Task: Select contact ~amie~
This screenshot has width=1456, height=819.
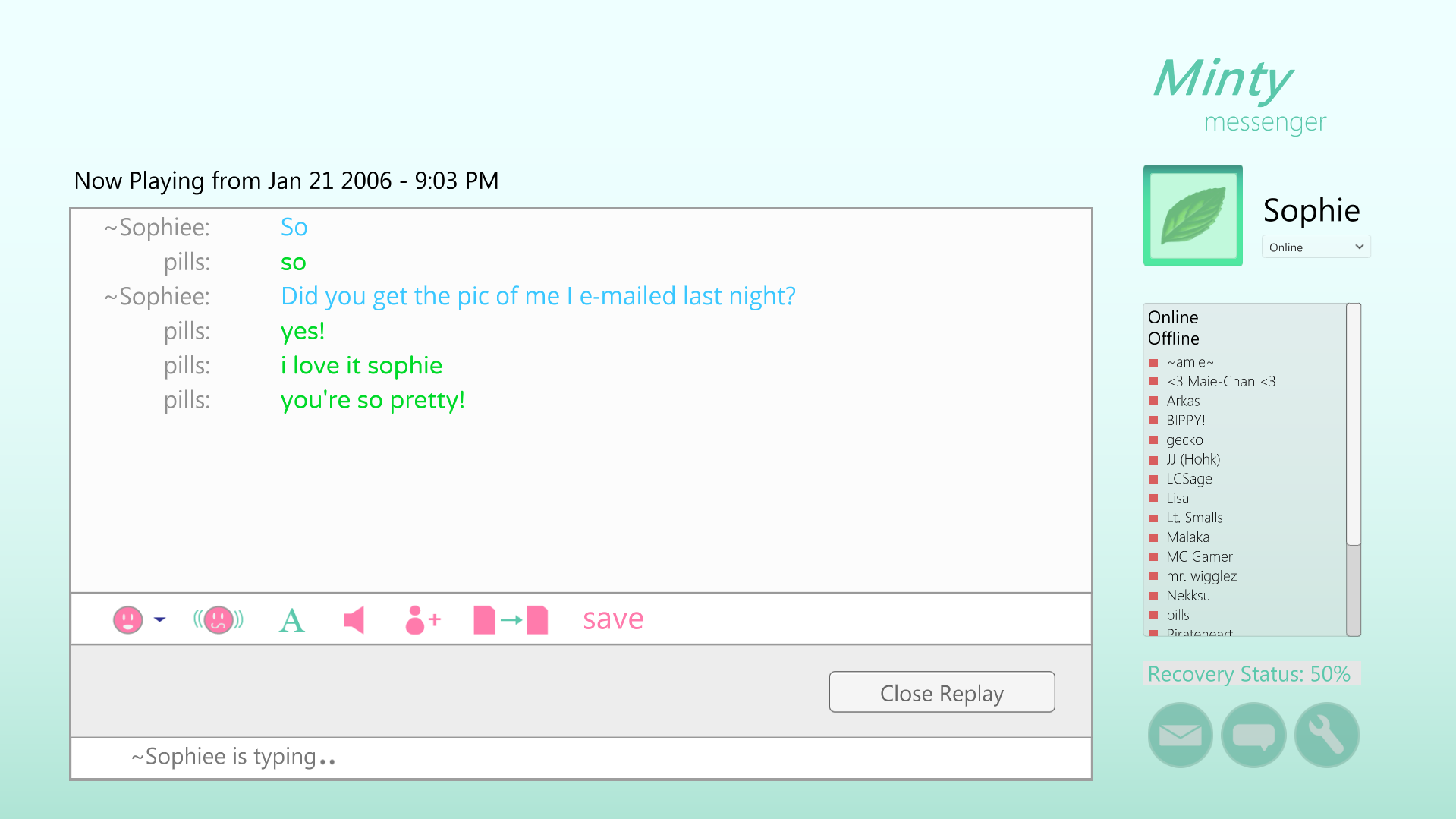Action: tap(1190, 362)
